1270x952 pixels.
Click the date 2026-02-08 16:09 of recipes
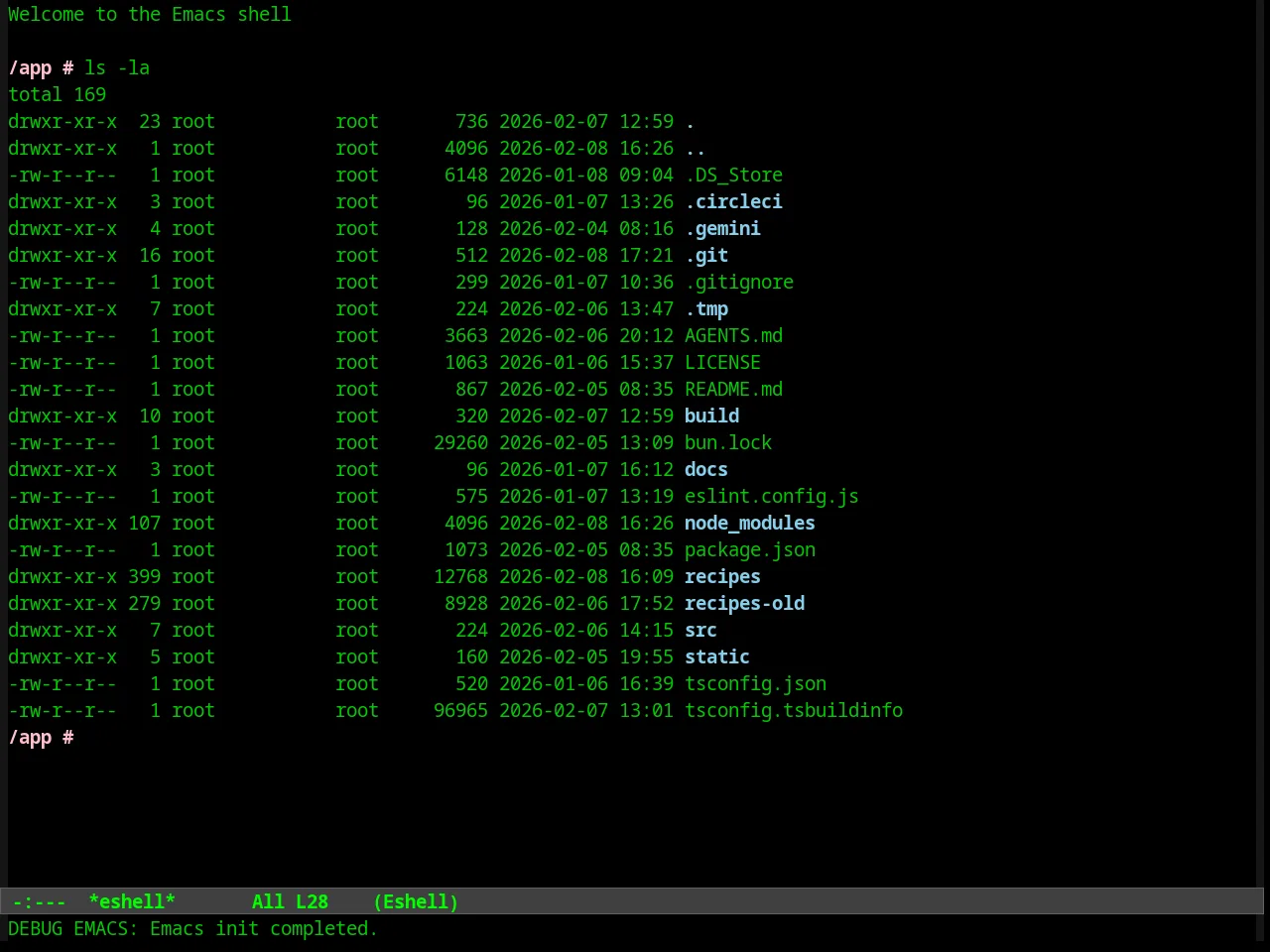[586, 576]
